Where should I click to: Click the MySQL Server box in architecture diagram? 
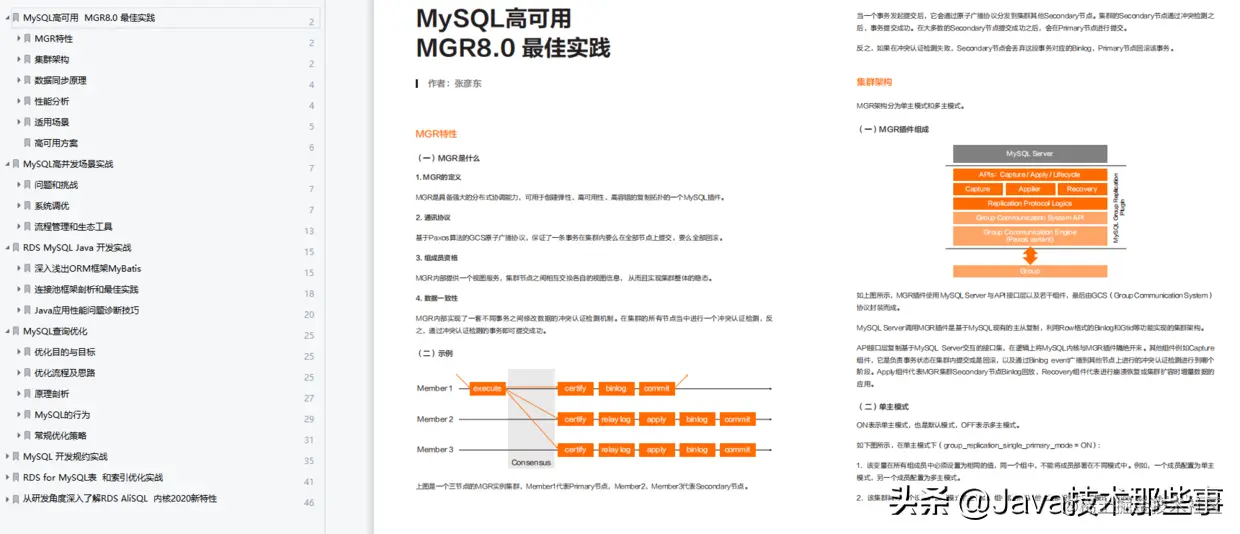pyautogui.click(x=1029, y=154)
